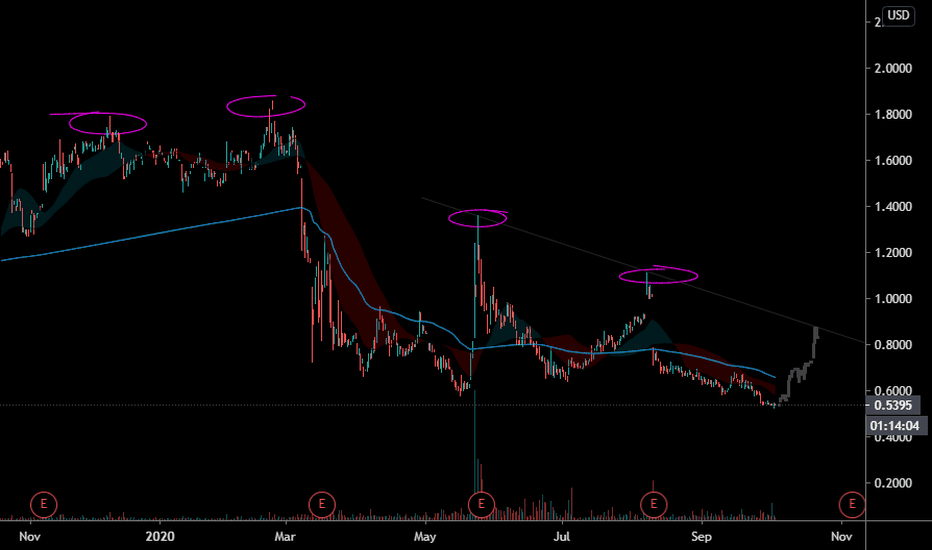Click the earnings marker nearest the Mar label
Image resolution: width=932 pixels, height=550 pixels.
[322, 505]
